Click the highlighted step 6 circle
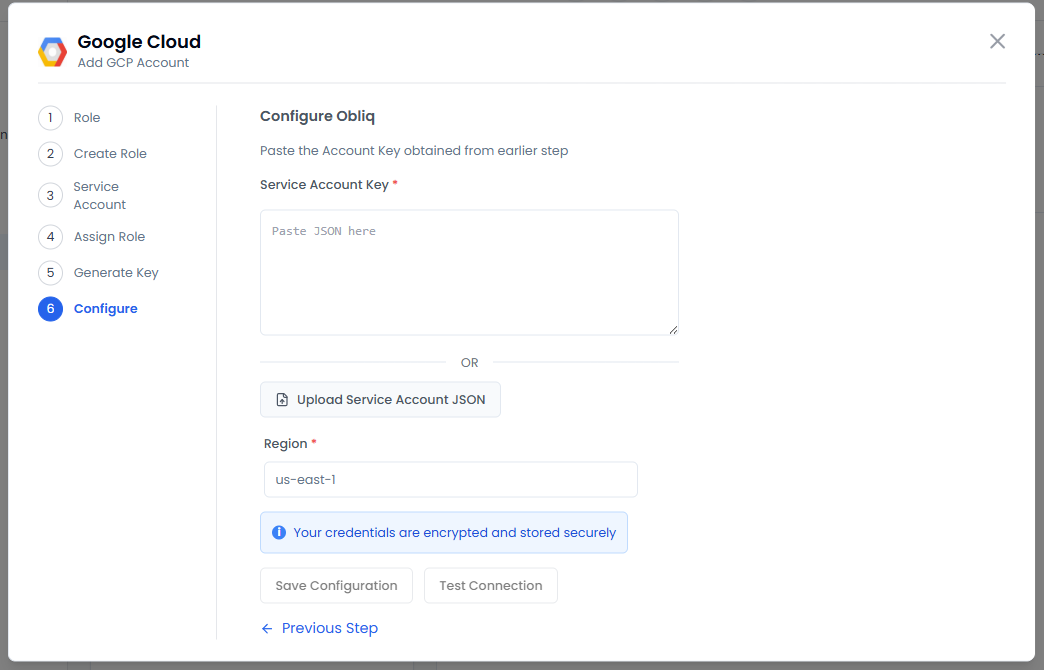Screen dimensions: 1044x670 [x=50, y=309]
